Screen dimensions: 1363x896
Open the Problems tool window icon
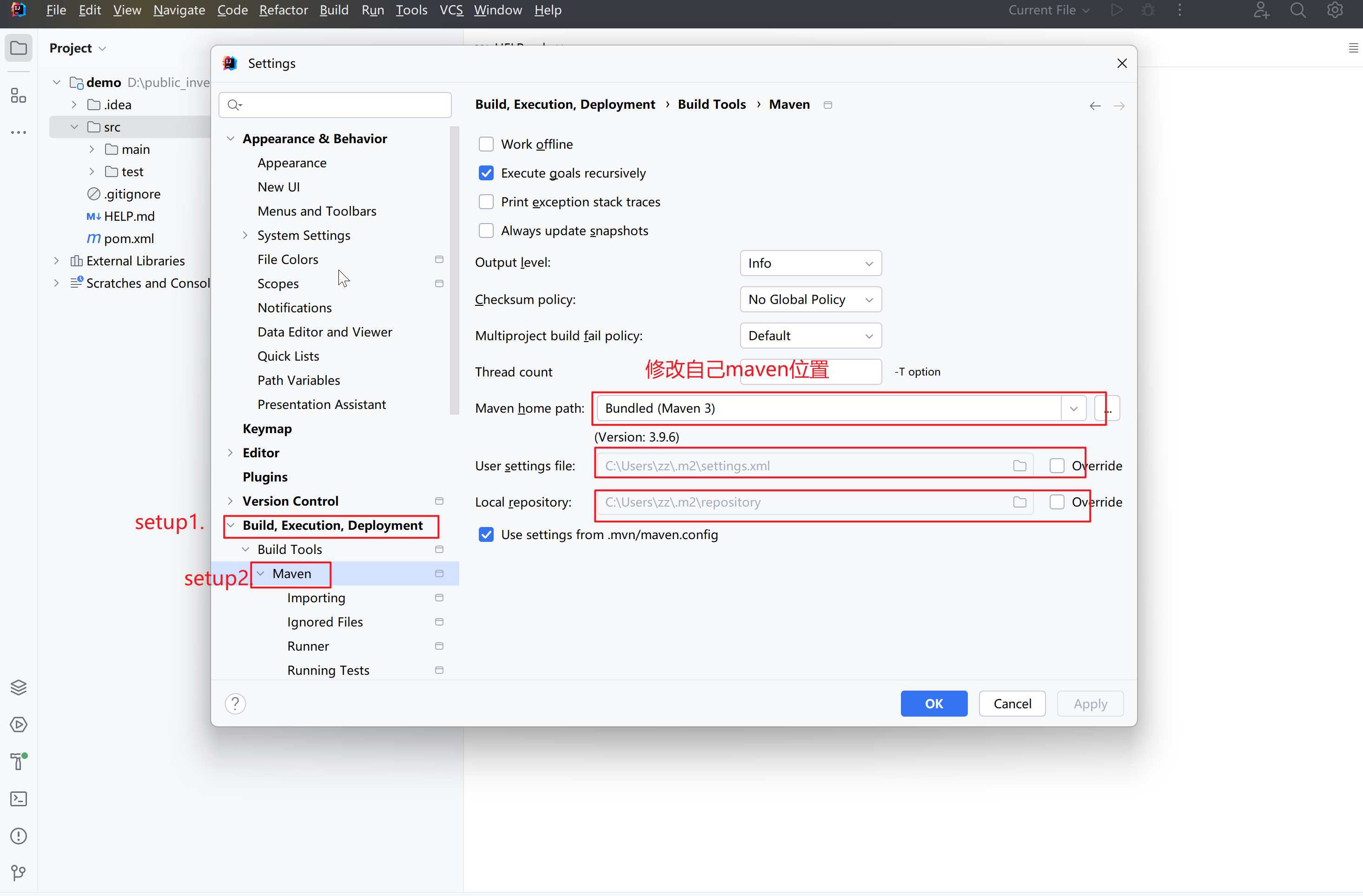18,836
